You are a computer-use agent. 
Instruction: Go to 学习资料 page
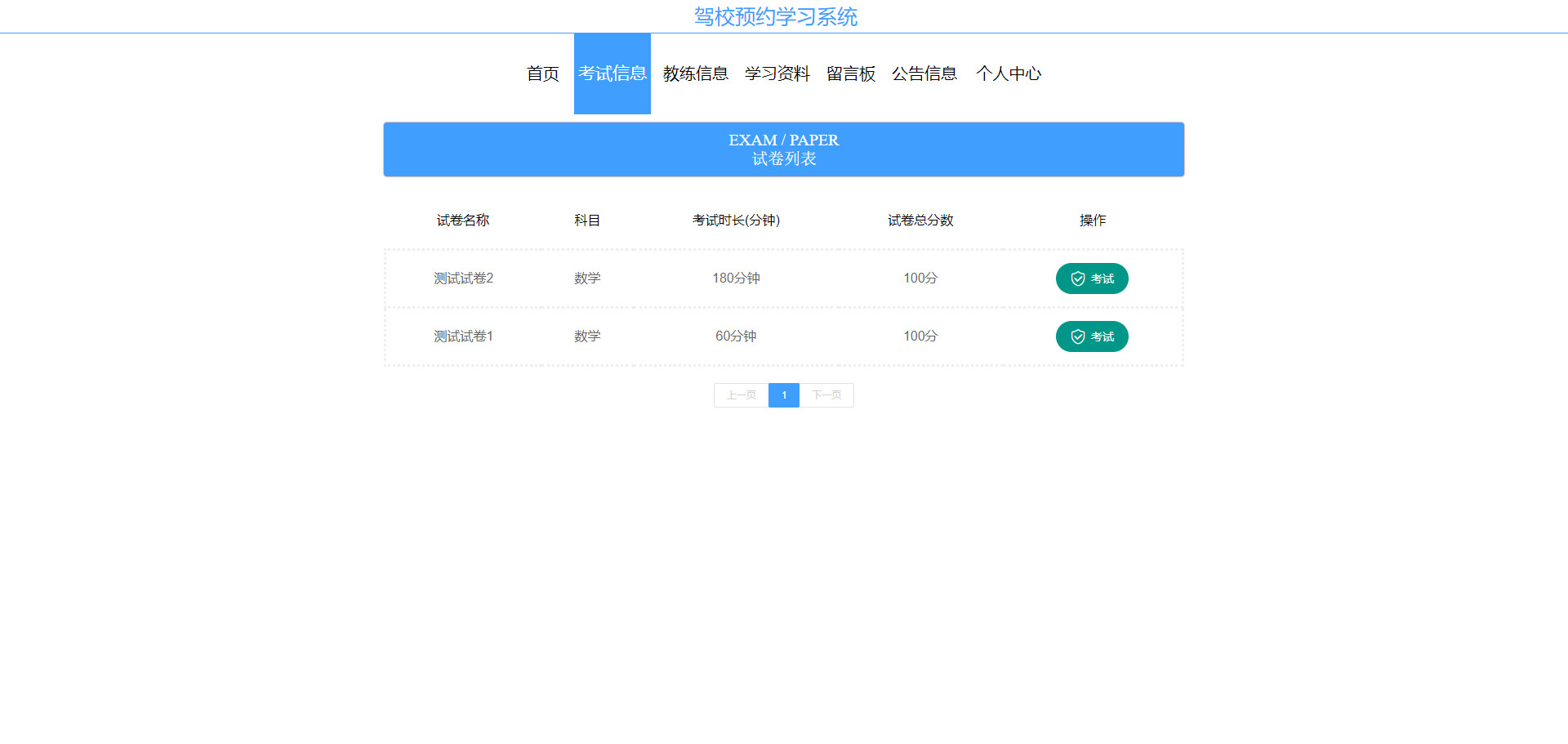777,74
